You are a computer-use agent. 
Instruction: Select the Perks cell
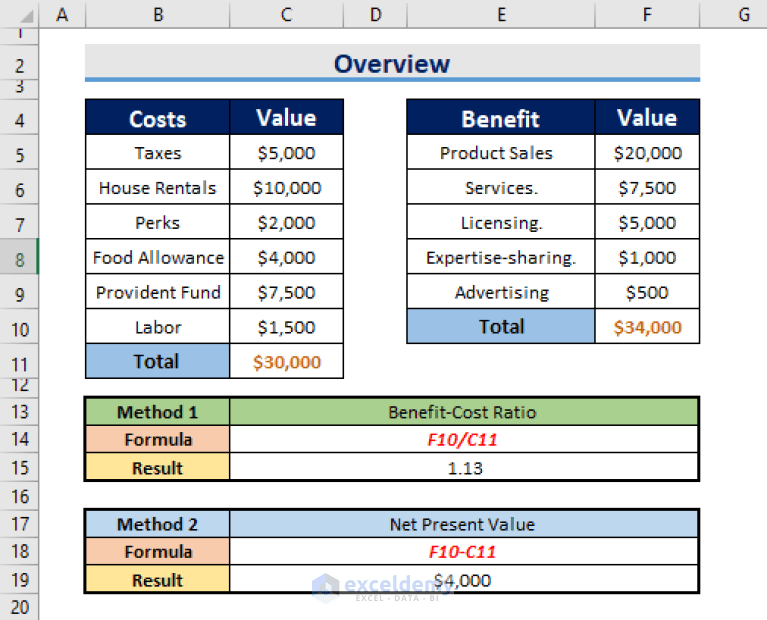coord(158,222)
